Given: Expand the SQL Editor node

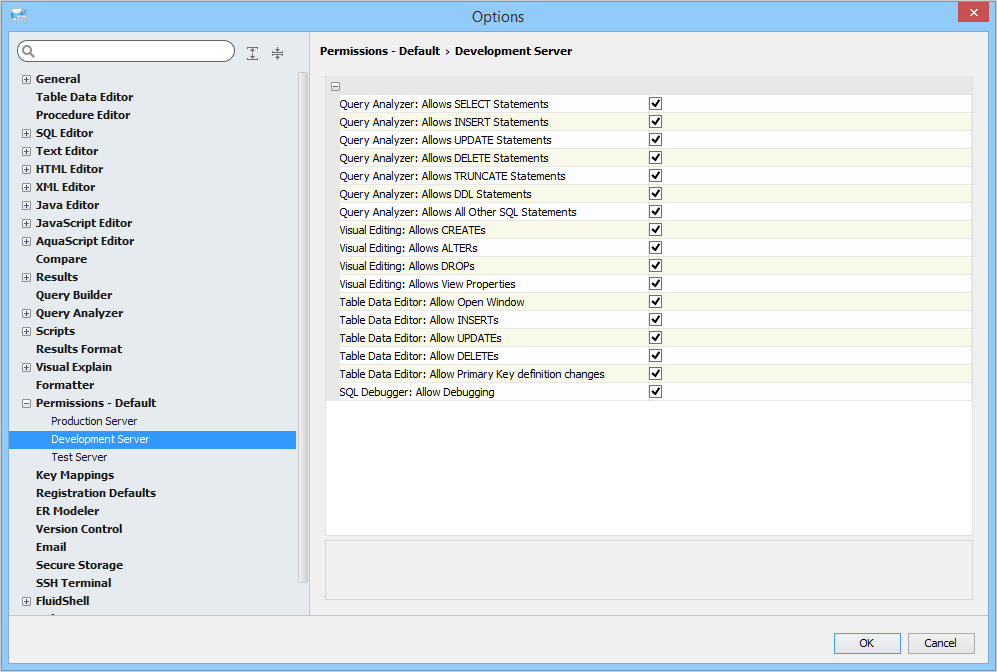Looking at the screenshot, I should [26, 134].
